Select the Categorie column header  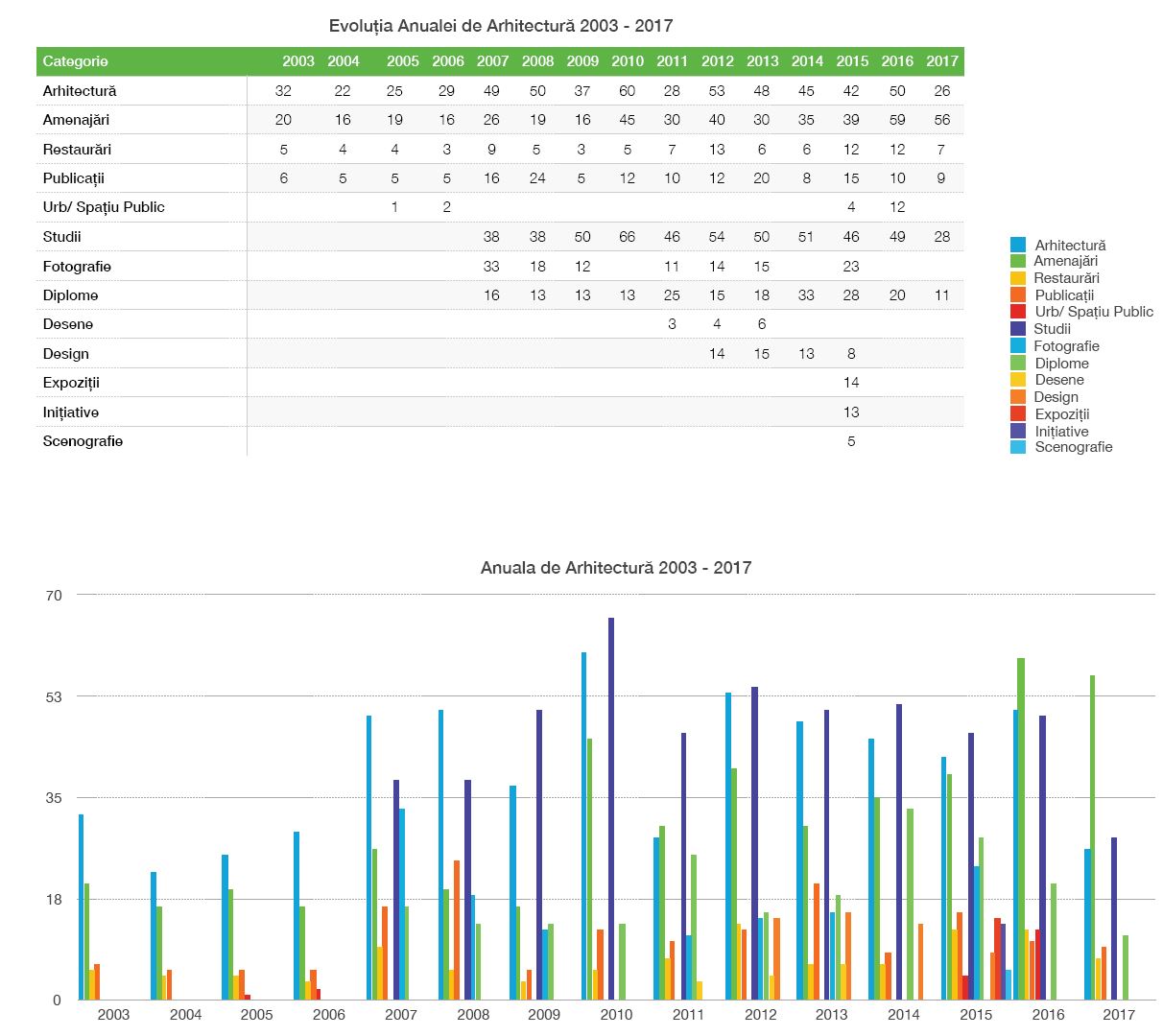[x=76, y=61]
